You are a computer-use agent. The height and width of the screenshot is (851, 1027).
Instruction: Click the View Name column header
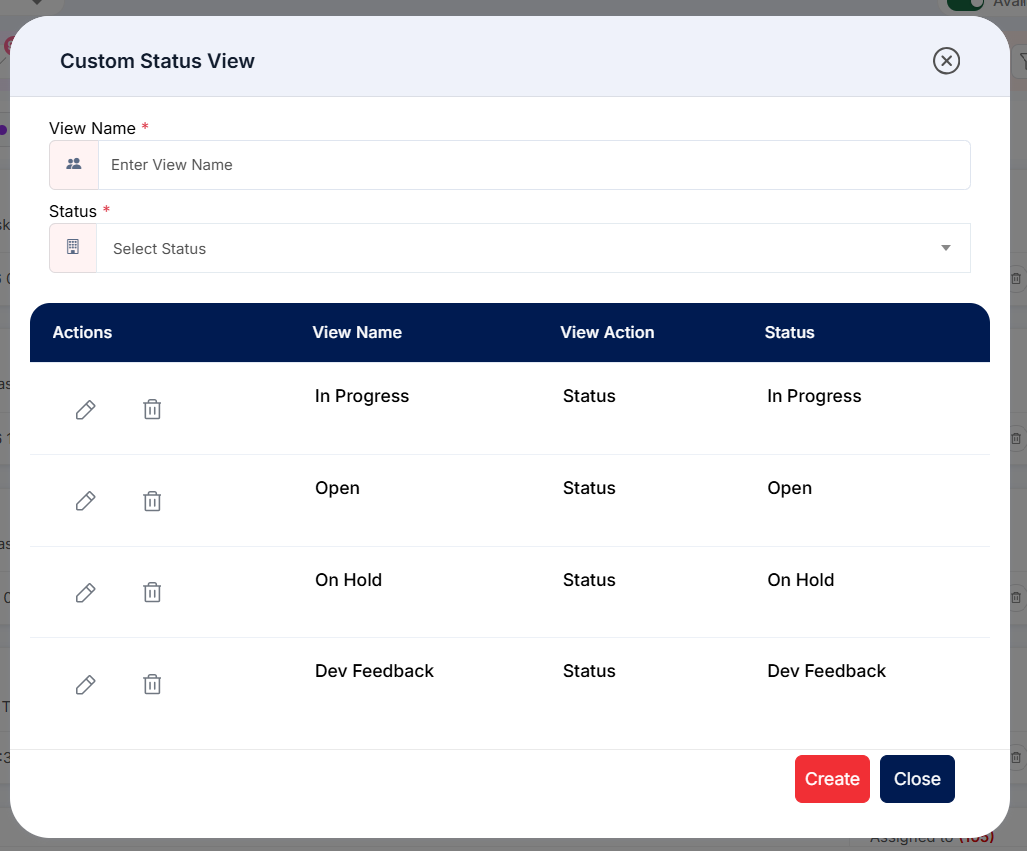[357, 332]
